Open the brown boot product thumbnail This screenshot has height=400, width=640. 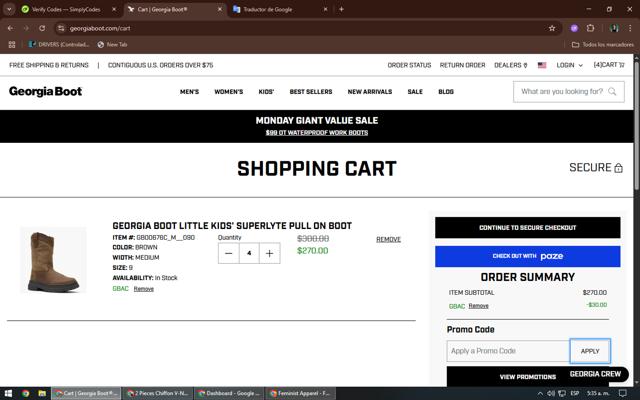point(53,260)
